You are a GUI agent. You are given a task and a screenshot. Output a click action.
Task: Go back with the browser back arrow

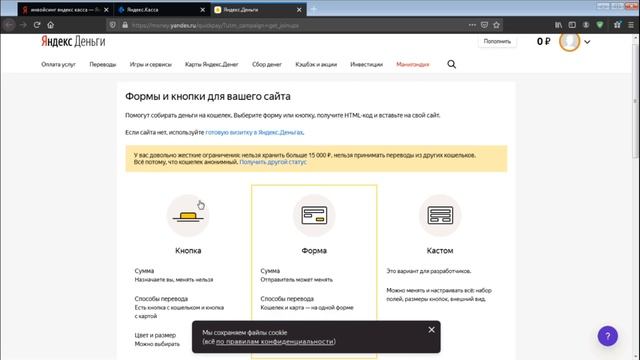pos(9,25)
